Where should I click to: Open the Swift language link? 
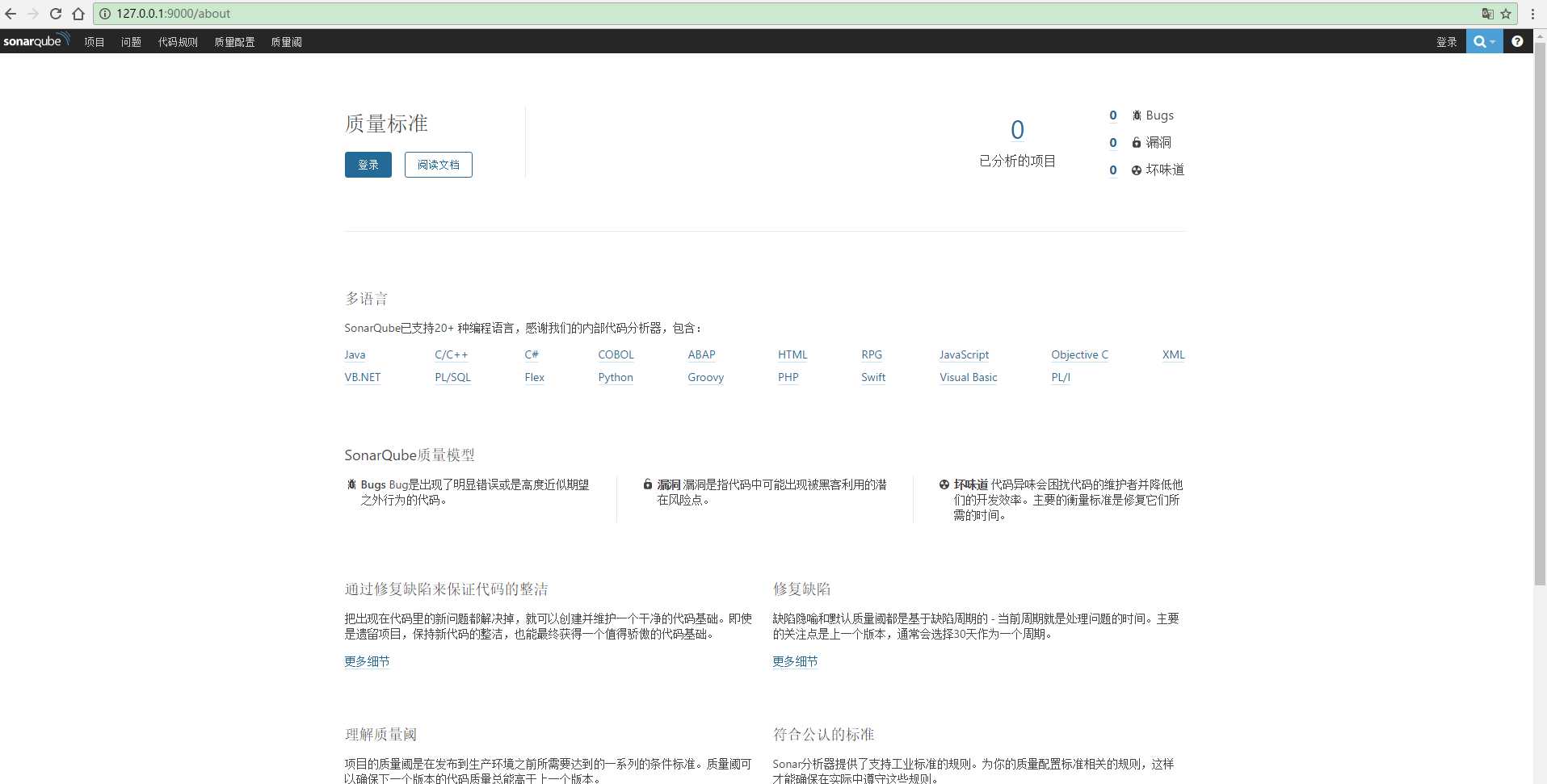[873, 377]
